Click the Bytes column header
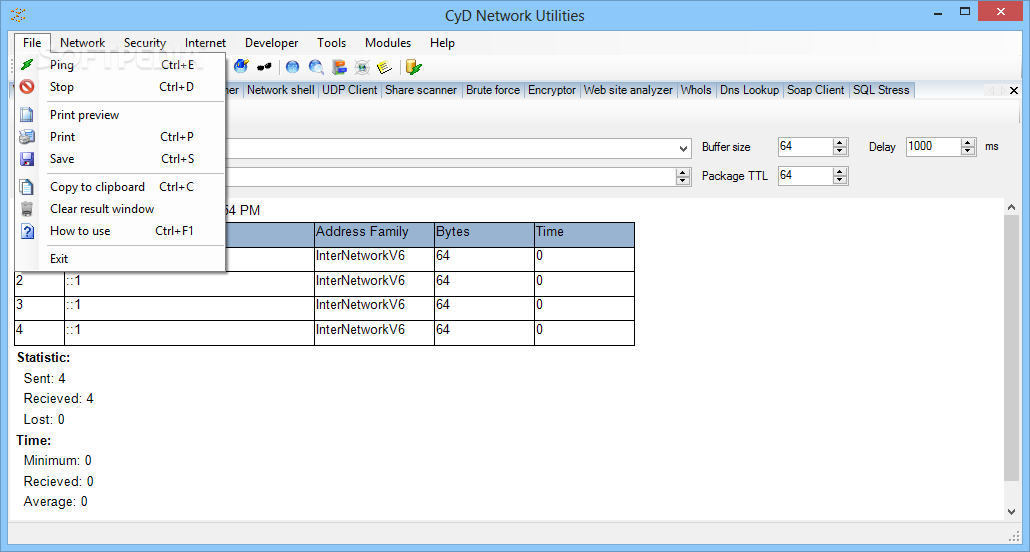 [484, 235]
